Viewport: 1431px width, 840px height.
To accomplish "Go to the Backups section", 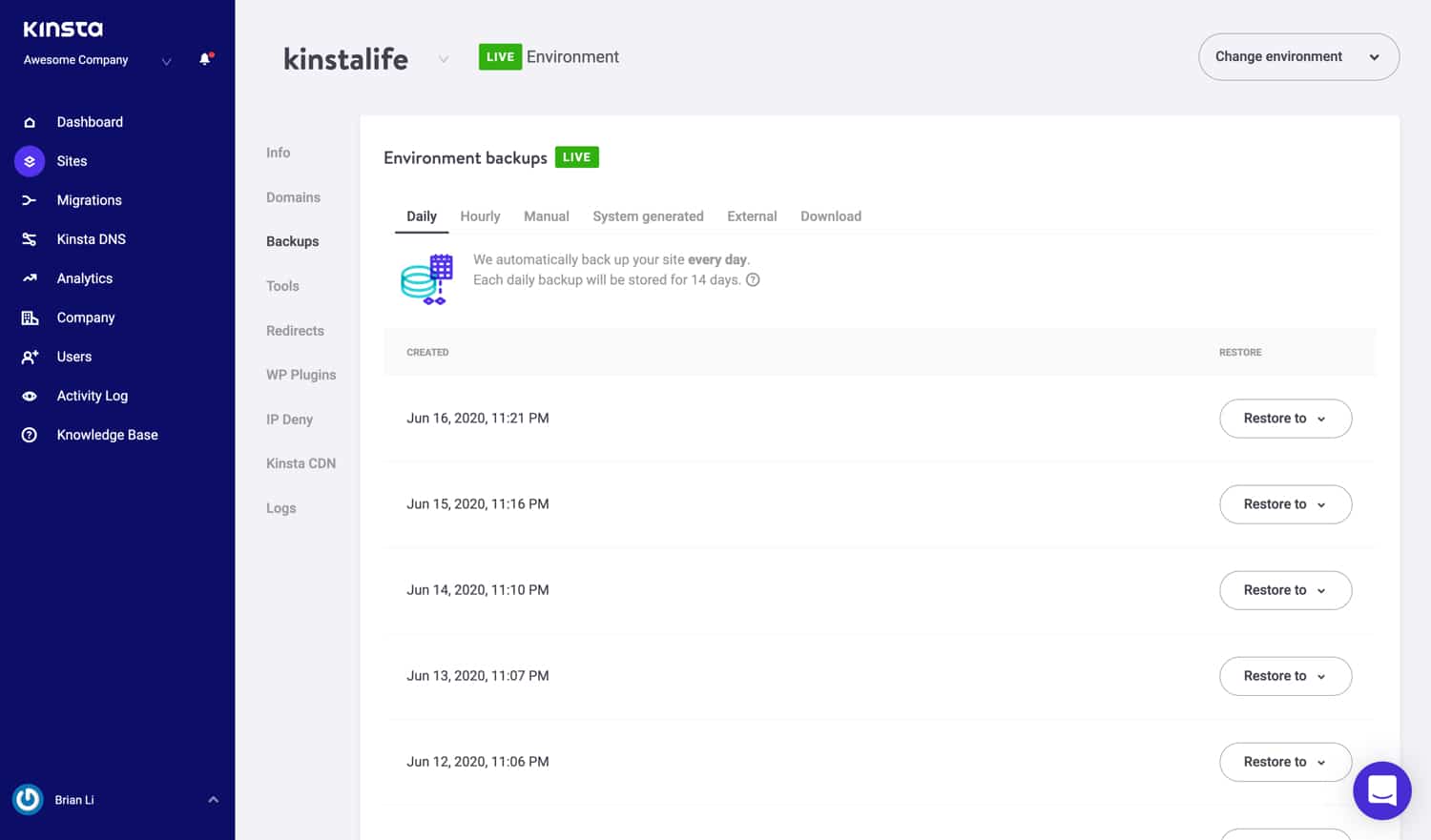I will [292, 241].
